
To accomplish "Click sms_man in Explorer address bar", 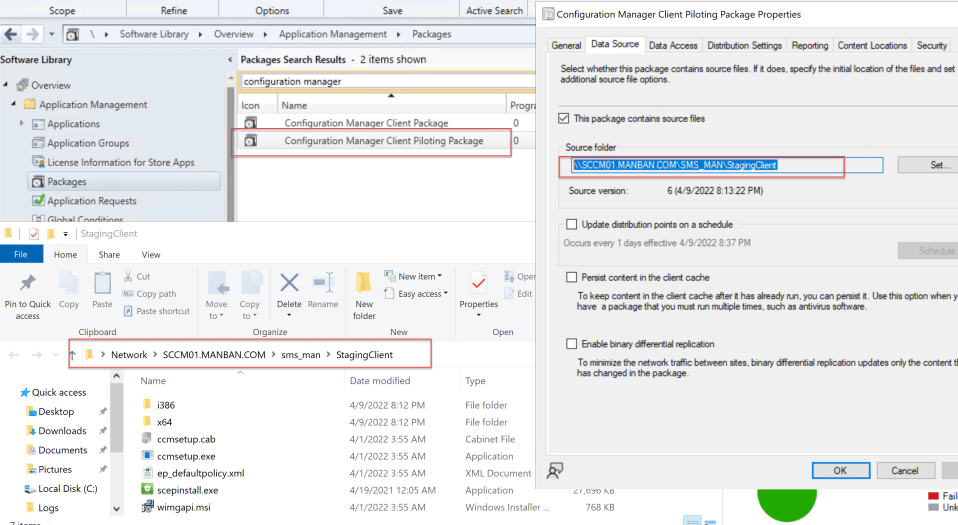I will click(301, 354).
